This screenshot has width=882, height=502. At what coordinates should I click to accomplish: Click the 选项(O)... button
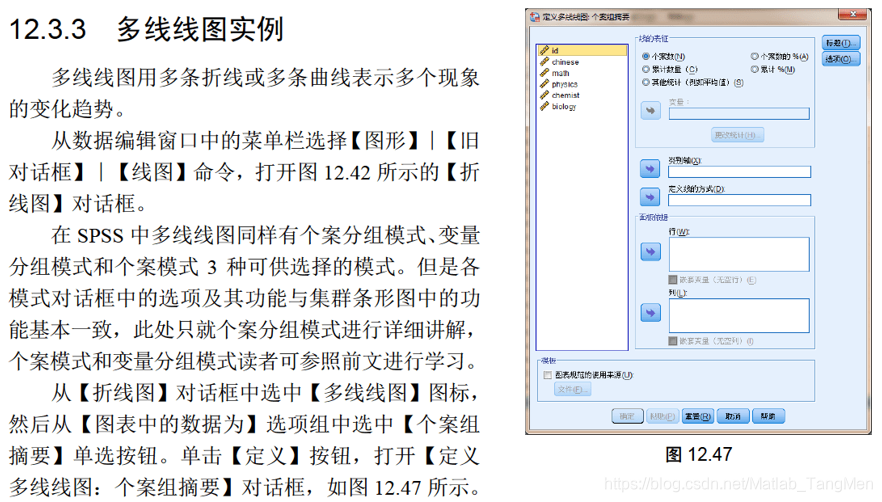[x=841, y=59]
